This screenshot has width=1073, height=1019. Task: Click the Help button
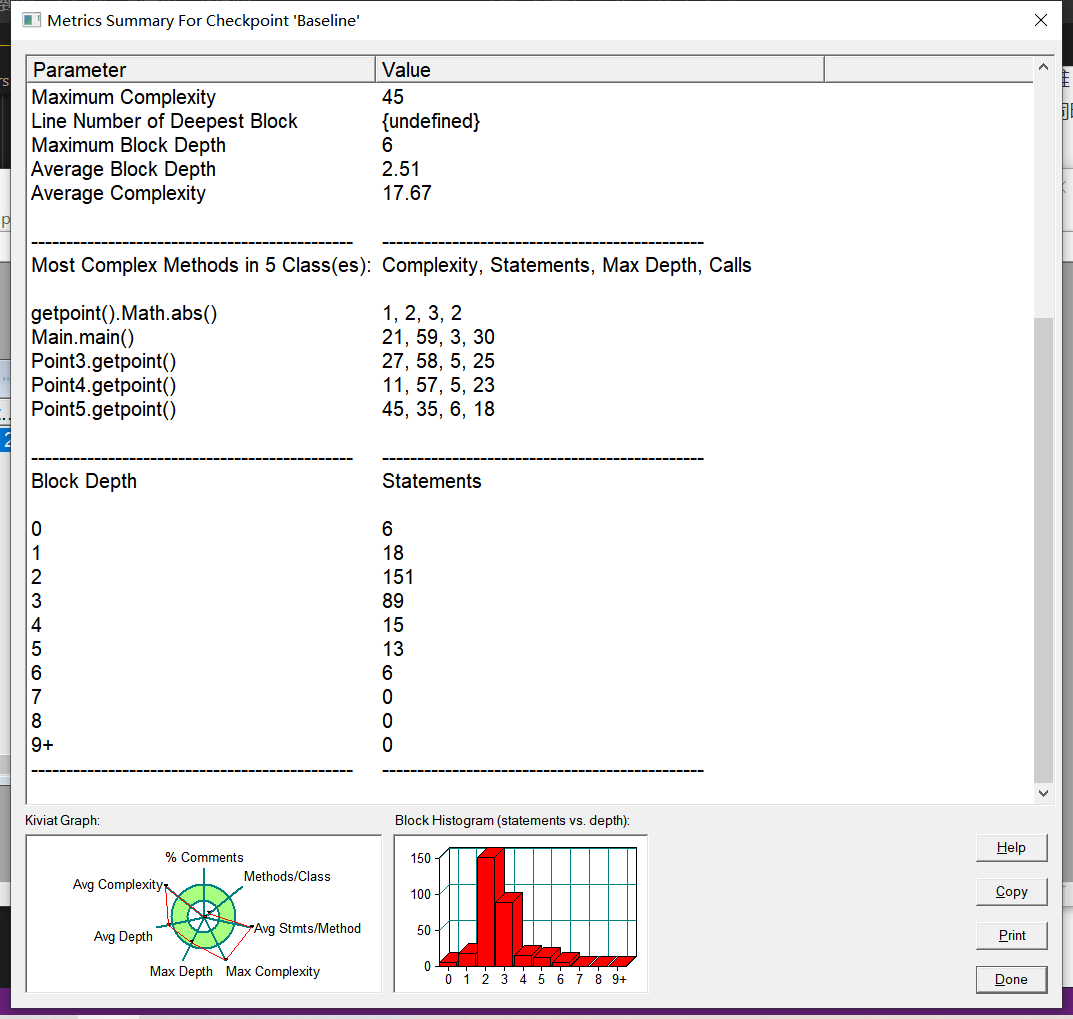point(1011,848)
